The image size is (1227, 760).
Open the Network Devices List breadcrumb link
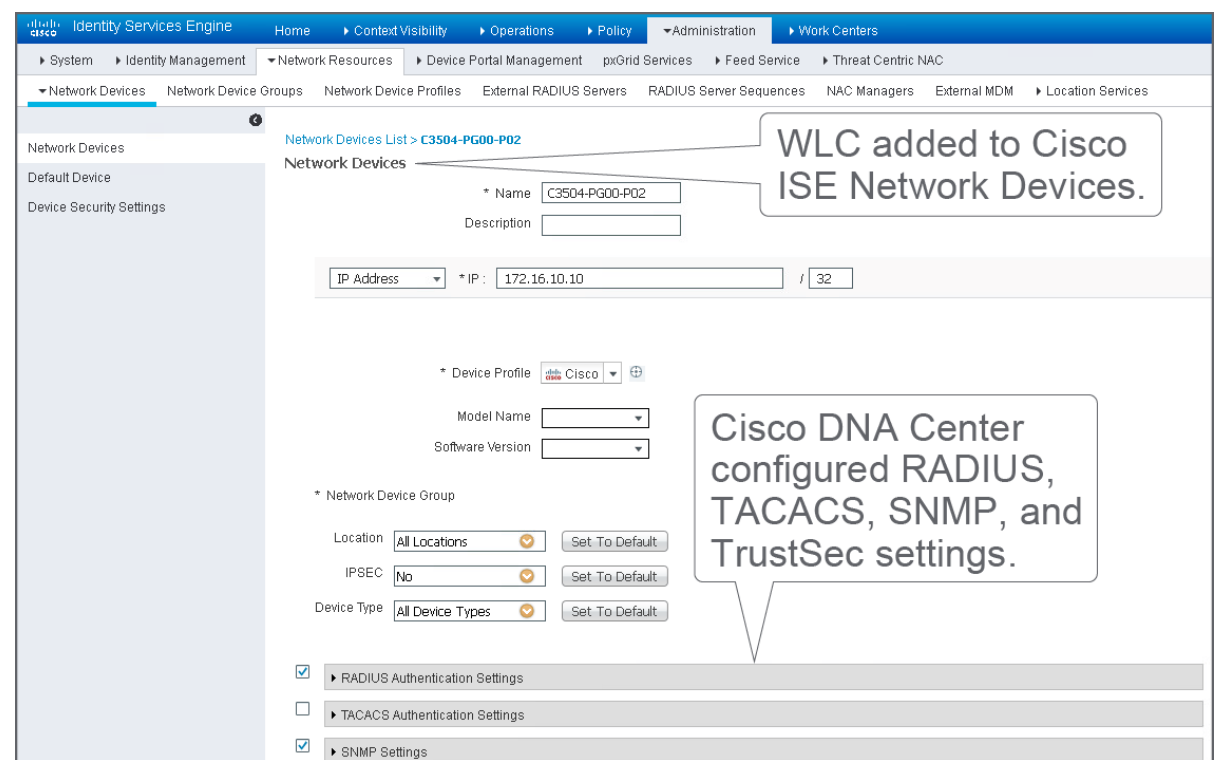click(x=345, y=140)
